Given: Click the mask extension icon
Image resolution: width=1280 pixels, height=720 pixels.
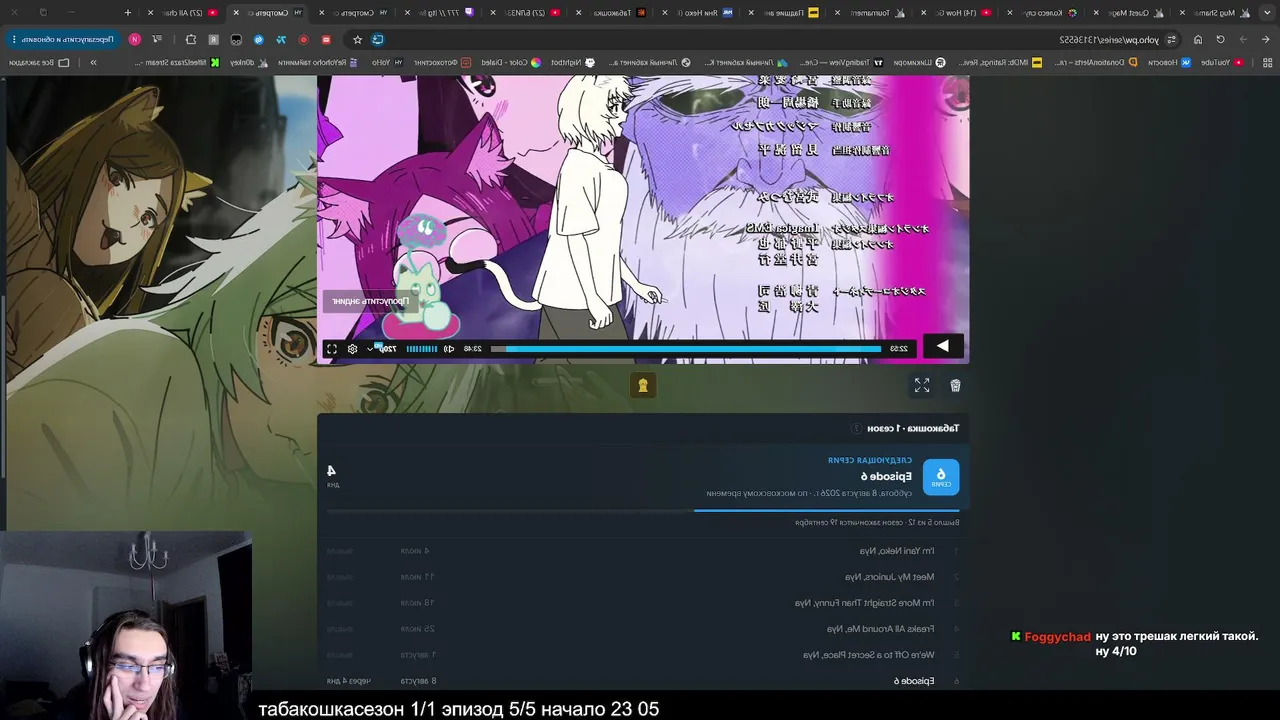Looking at the screenshot, I should pyautogui.click(x=236, y=39).
